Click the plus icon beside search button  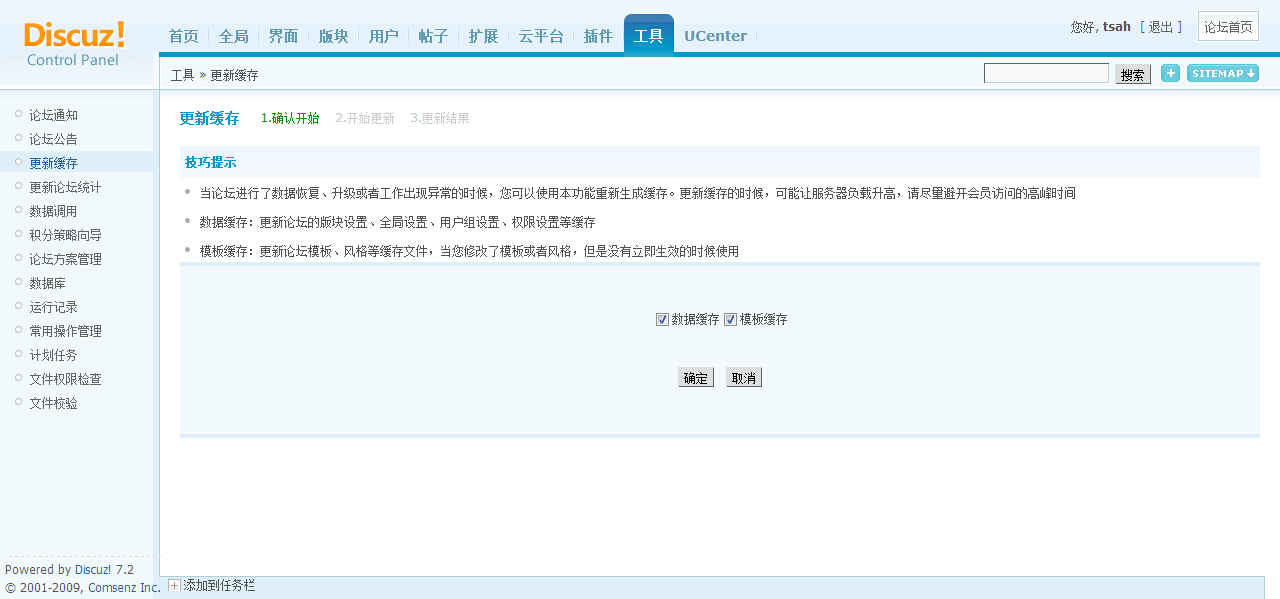tap(1170, 73)
